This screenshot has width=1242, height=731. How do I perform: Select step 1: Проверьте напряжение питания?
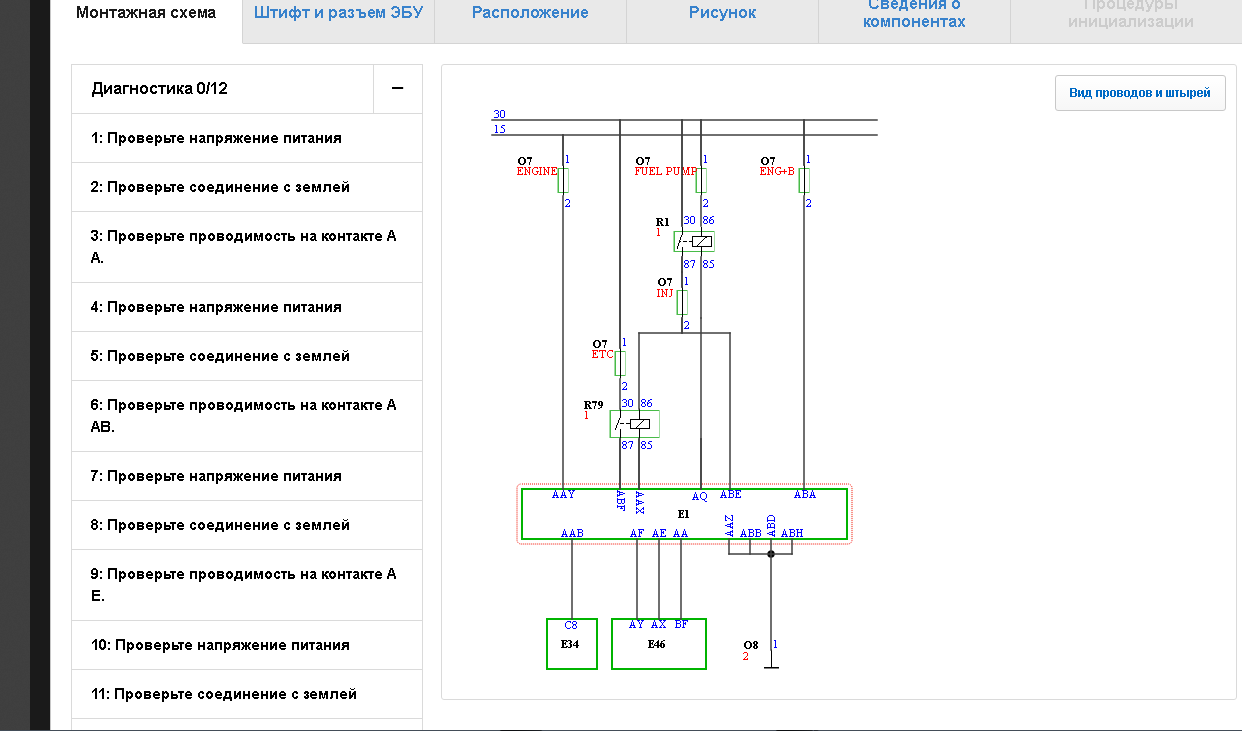click(x=247, y=138)
